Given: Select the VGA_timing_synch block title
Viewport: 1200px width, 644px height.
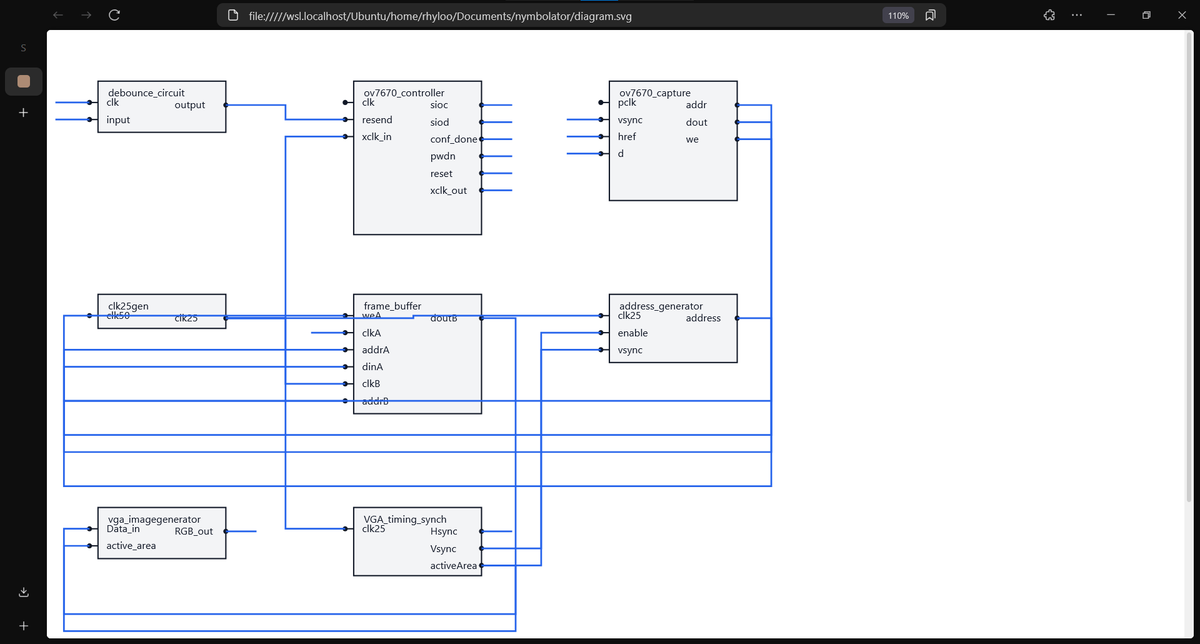Looking at the screenshot, I should tap(405, 520).
